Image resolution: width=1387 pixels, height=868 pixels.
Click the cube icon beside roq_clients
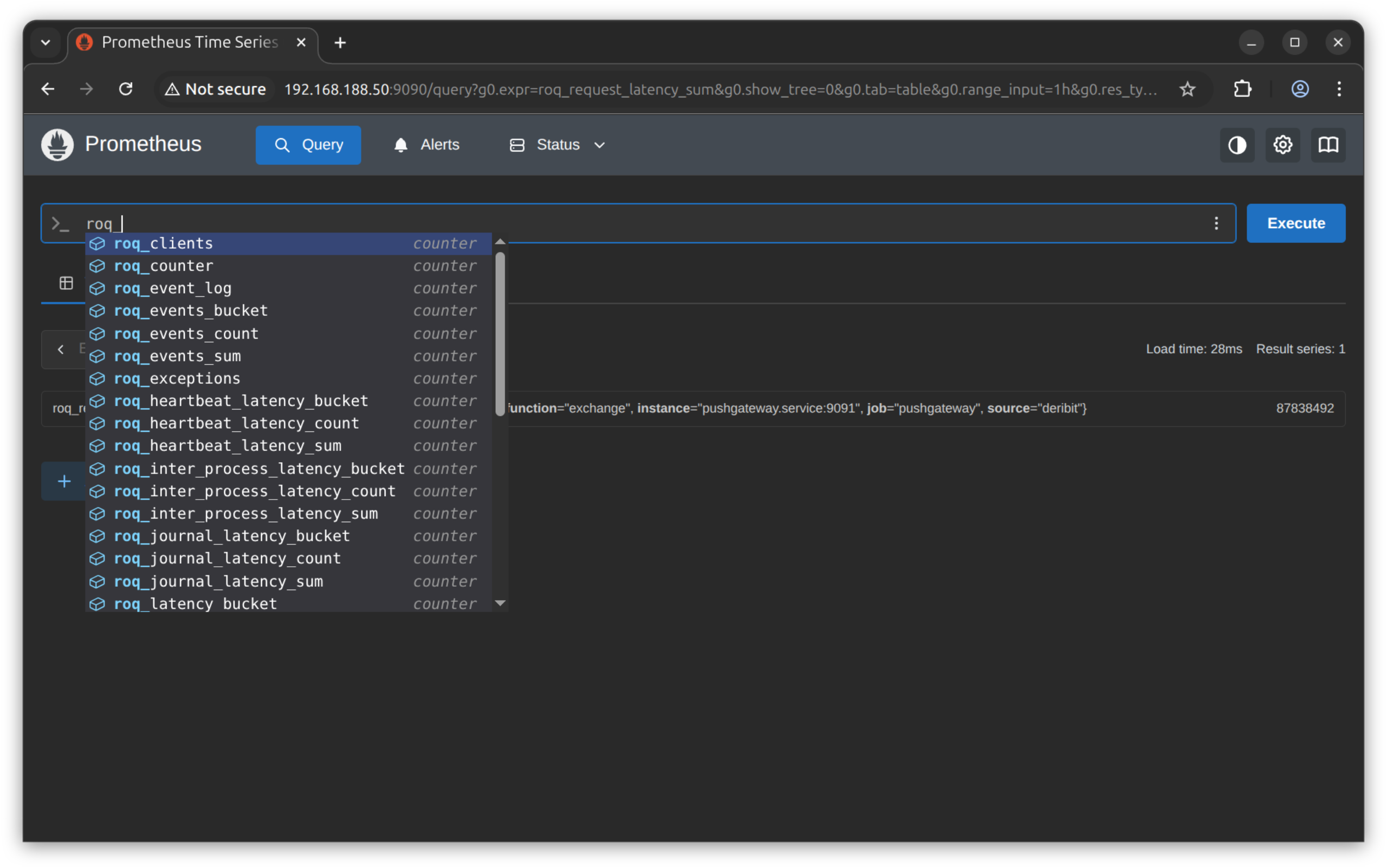point(98,243)
